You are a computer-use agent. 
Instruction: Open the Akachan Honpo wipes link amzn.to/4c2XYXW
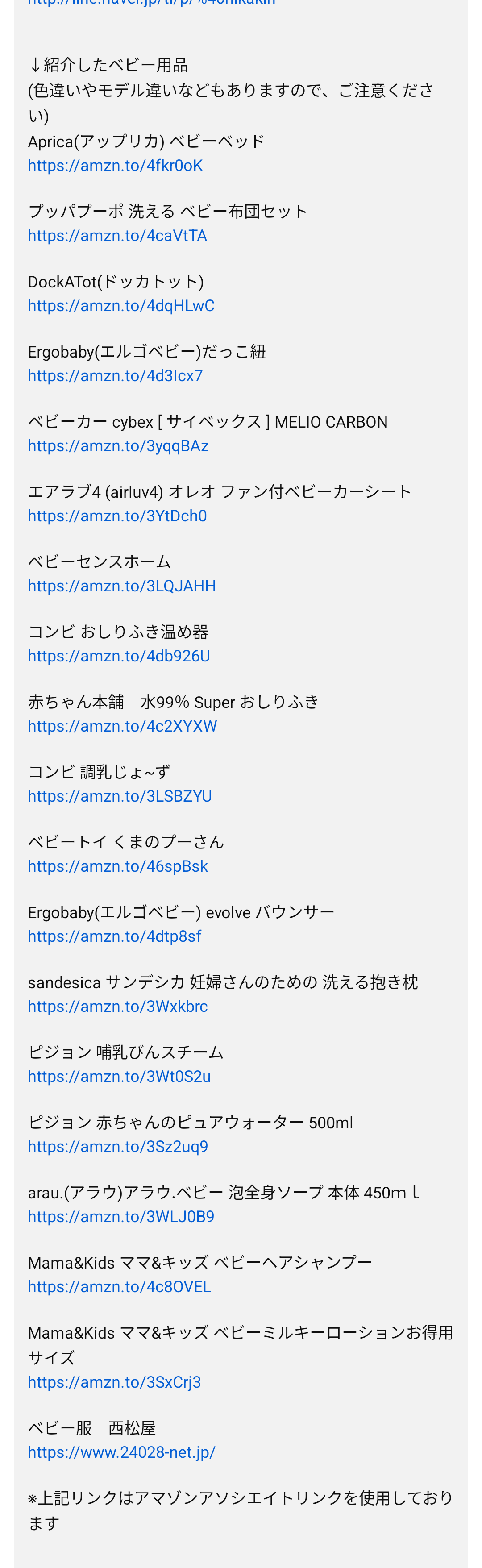coord(122,726)
